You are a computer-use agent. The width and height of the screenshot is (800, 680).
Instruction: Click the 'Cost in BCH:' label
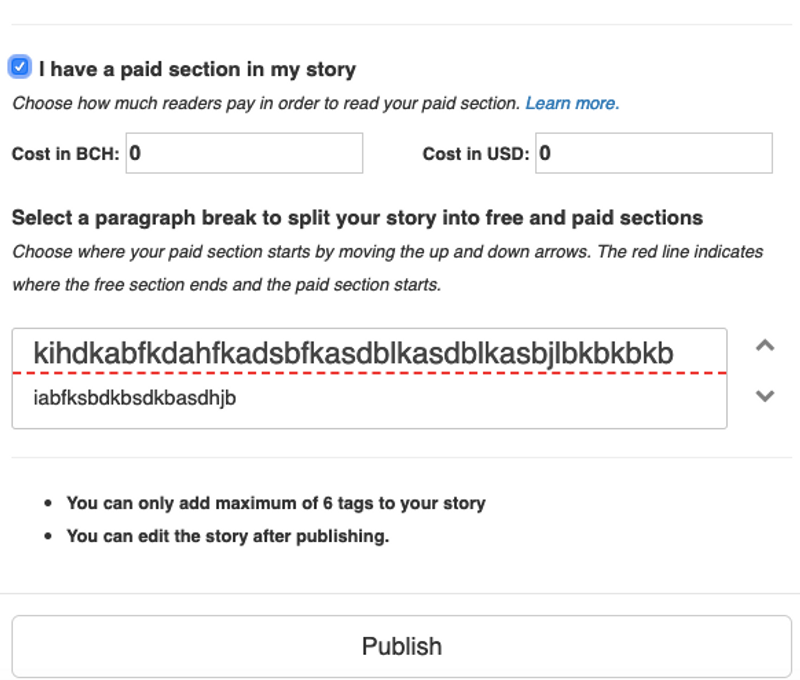coord(65,154)
